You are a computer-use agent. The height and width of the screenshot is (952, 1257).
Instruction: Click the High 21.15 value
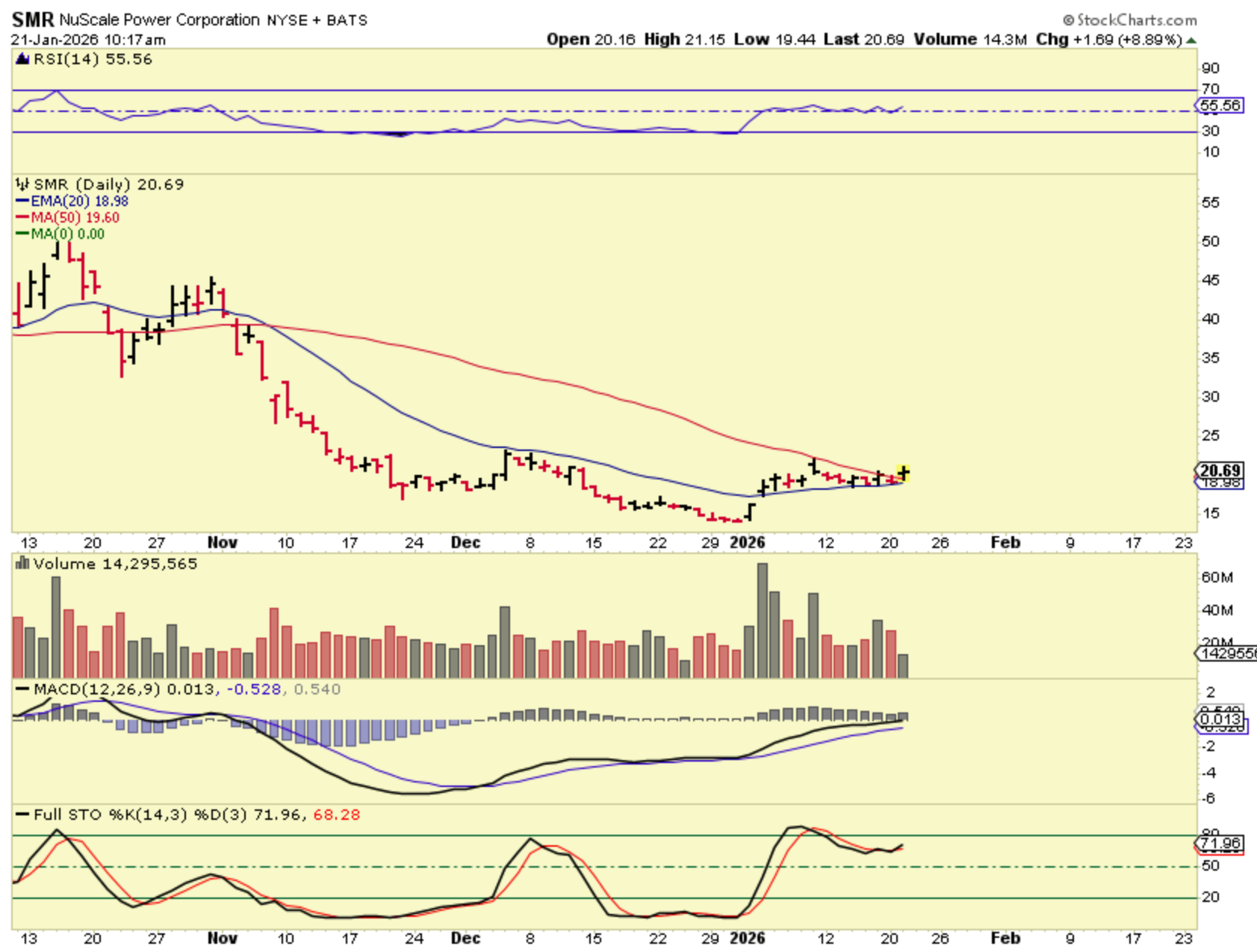point(684,40)
